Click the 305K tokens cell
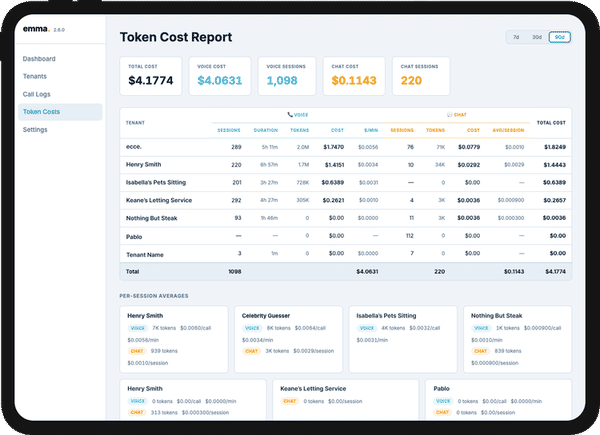 [303, 200]
